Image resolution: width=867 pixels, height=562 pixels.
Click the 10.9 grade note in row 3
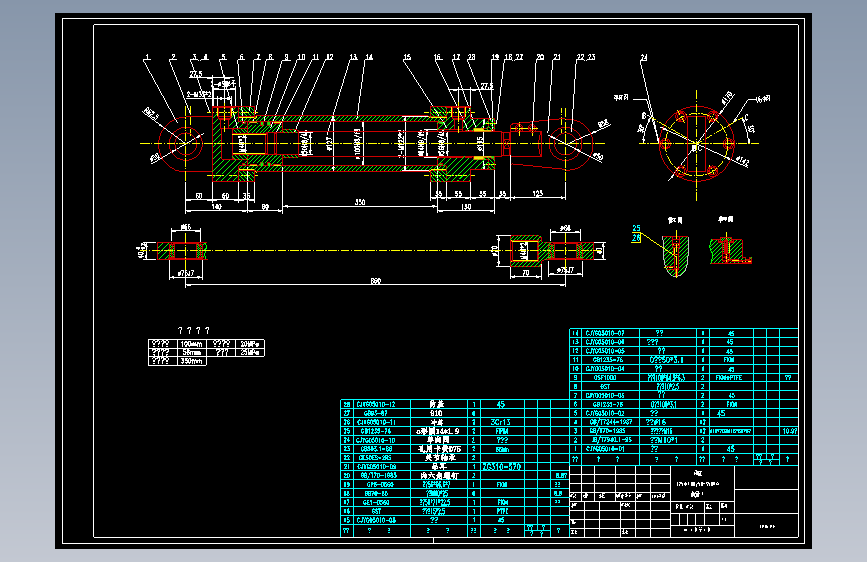pos(790,431)
